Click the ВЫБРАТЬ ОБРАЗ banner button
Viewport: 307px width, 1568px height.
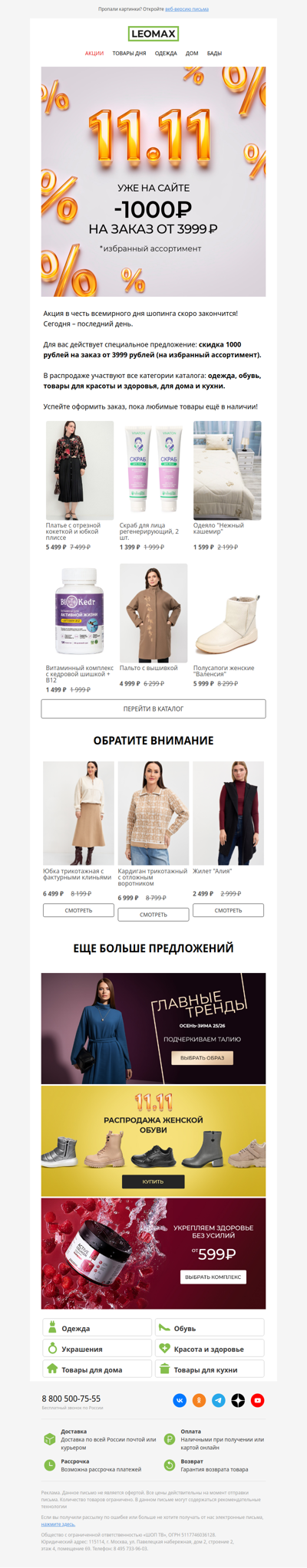pos(202,1058)
